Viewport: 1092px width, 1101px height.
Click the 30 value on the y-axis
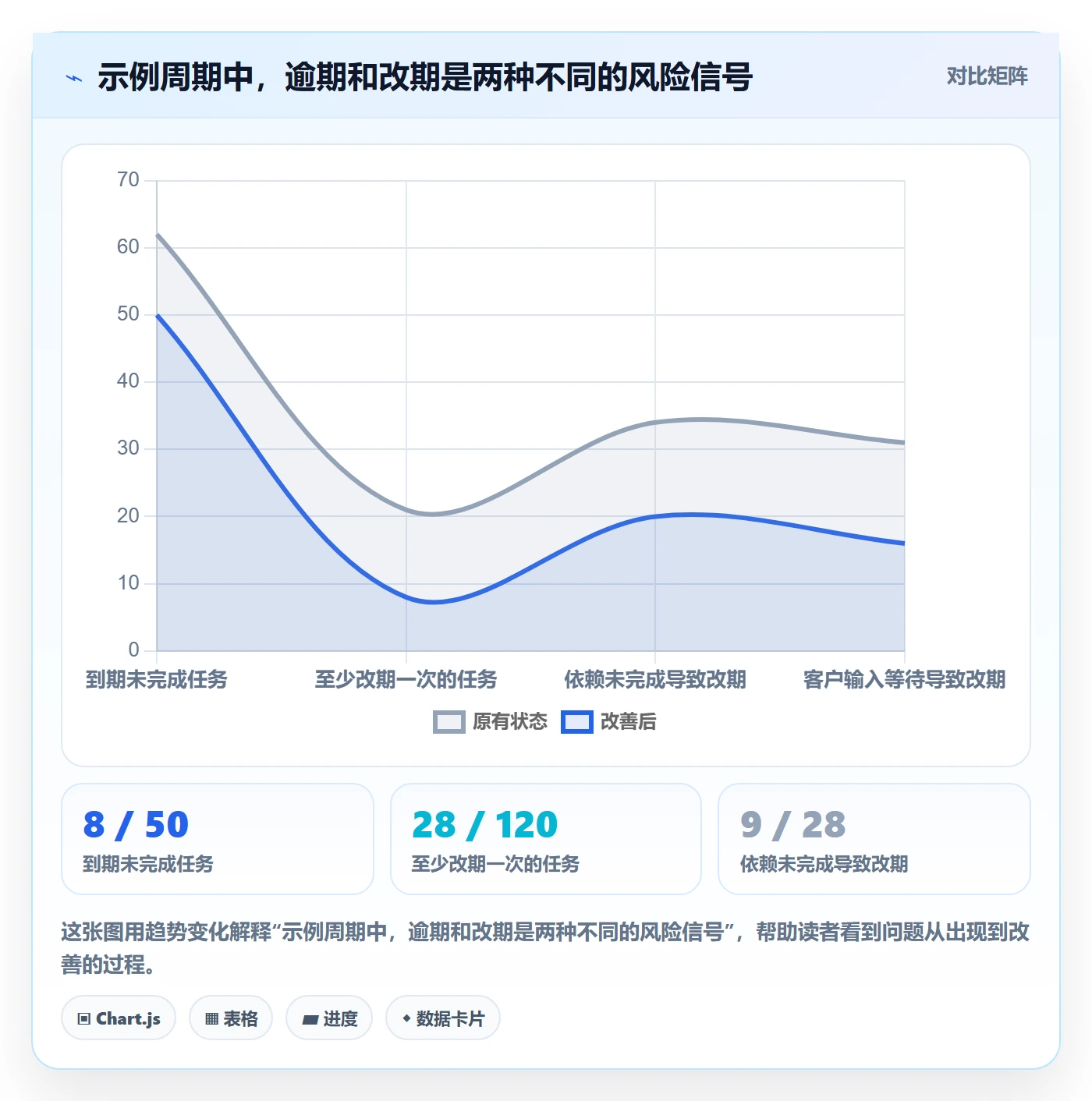[x=128, y=448]
